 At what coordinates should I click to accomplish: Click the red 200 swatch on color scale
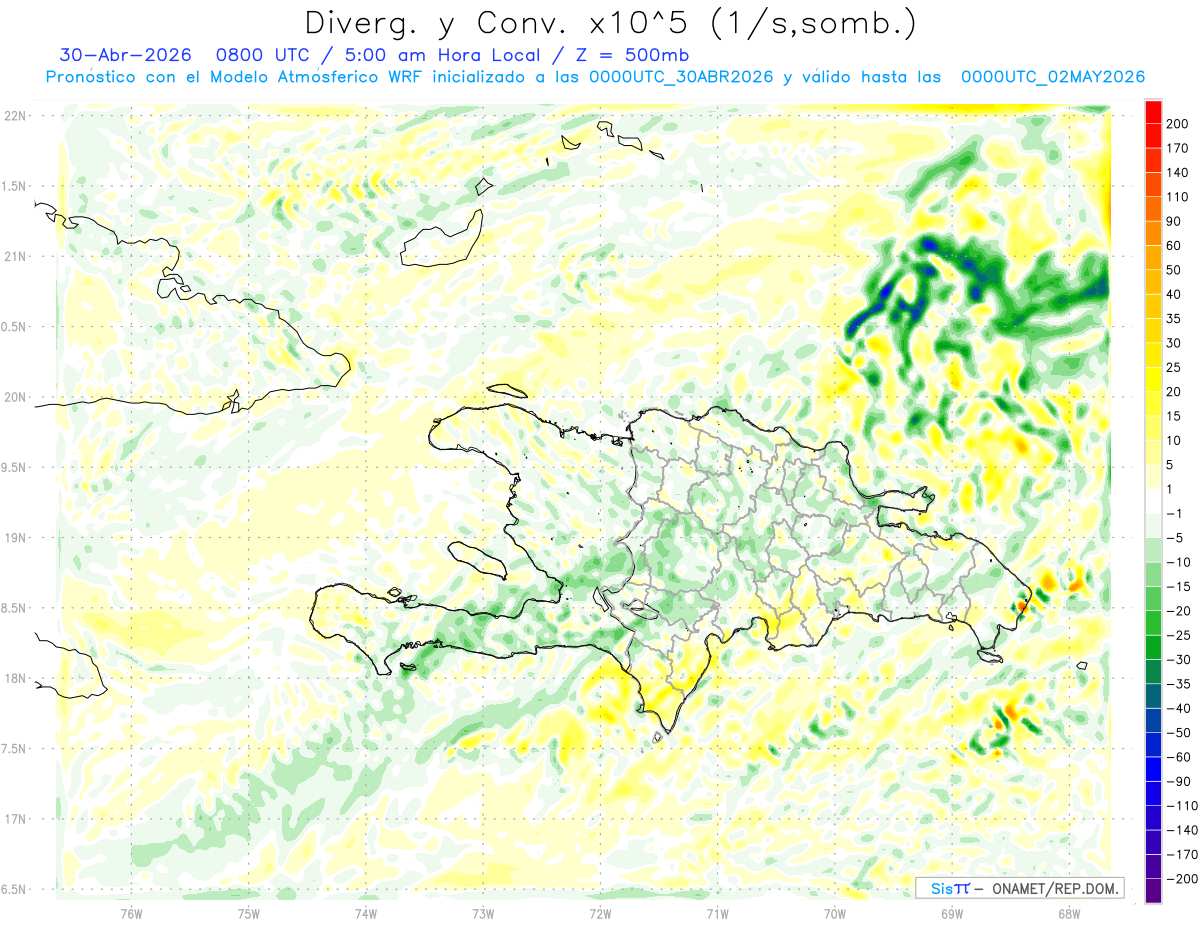click(1153, 112)
